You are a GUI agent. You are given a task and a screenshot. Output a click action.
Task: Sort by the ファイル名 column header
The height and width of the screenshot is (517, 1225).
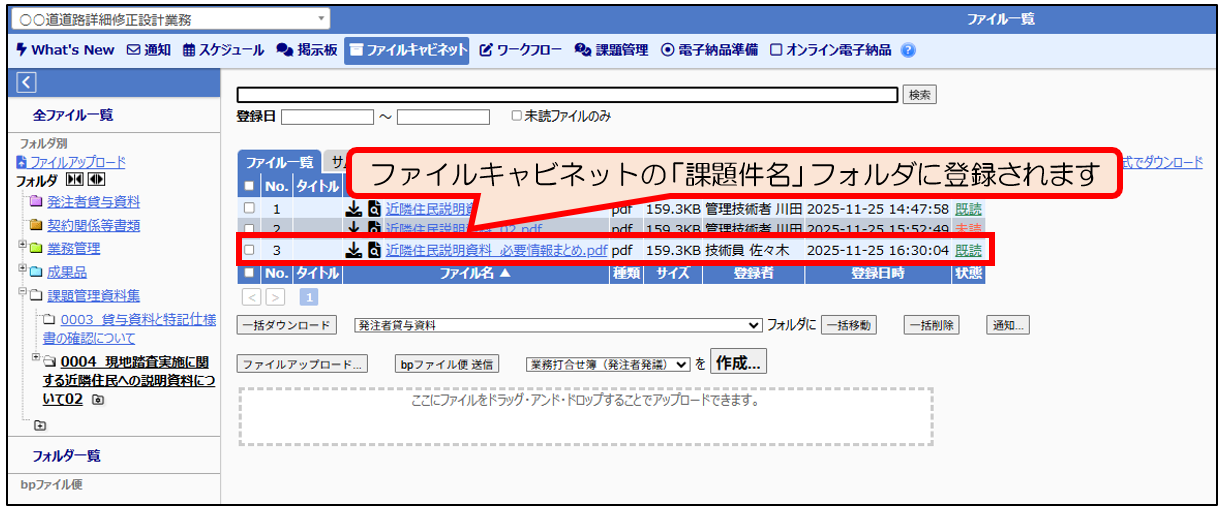point(475,272)
